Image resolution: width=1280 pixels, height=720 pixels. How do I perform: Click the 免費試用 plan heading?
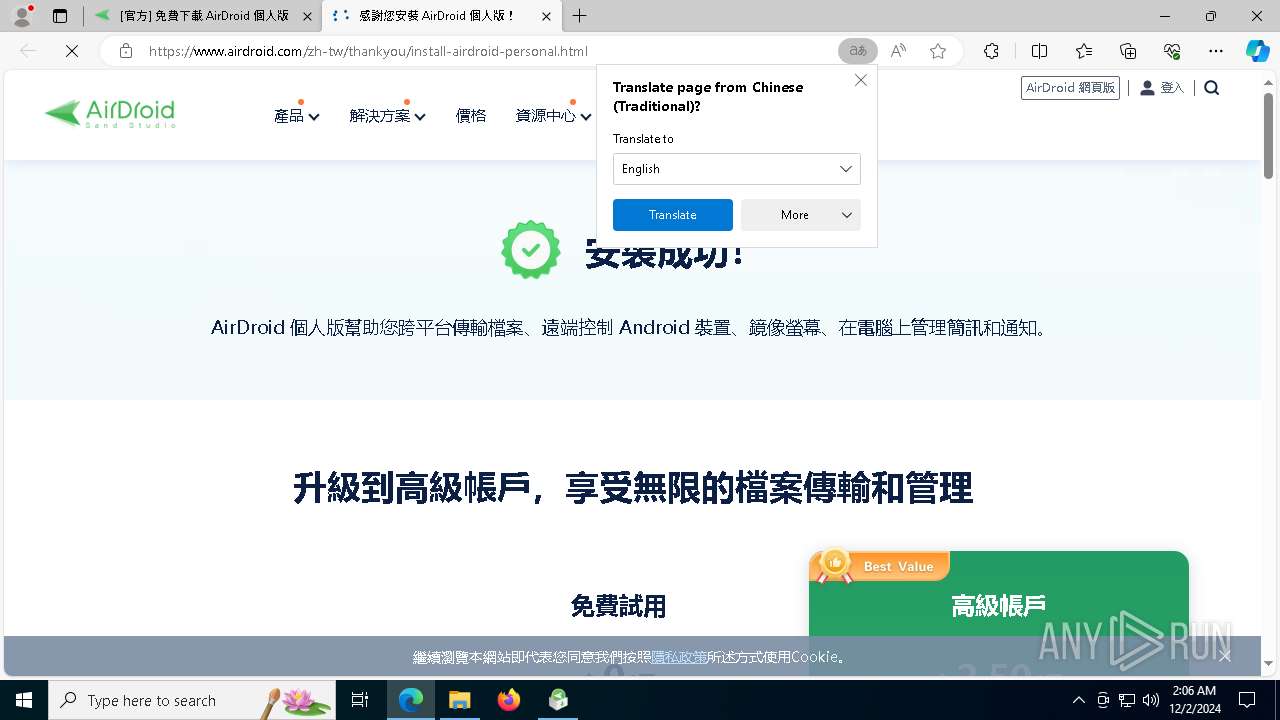tap(618, 606)
